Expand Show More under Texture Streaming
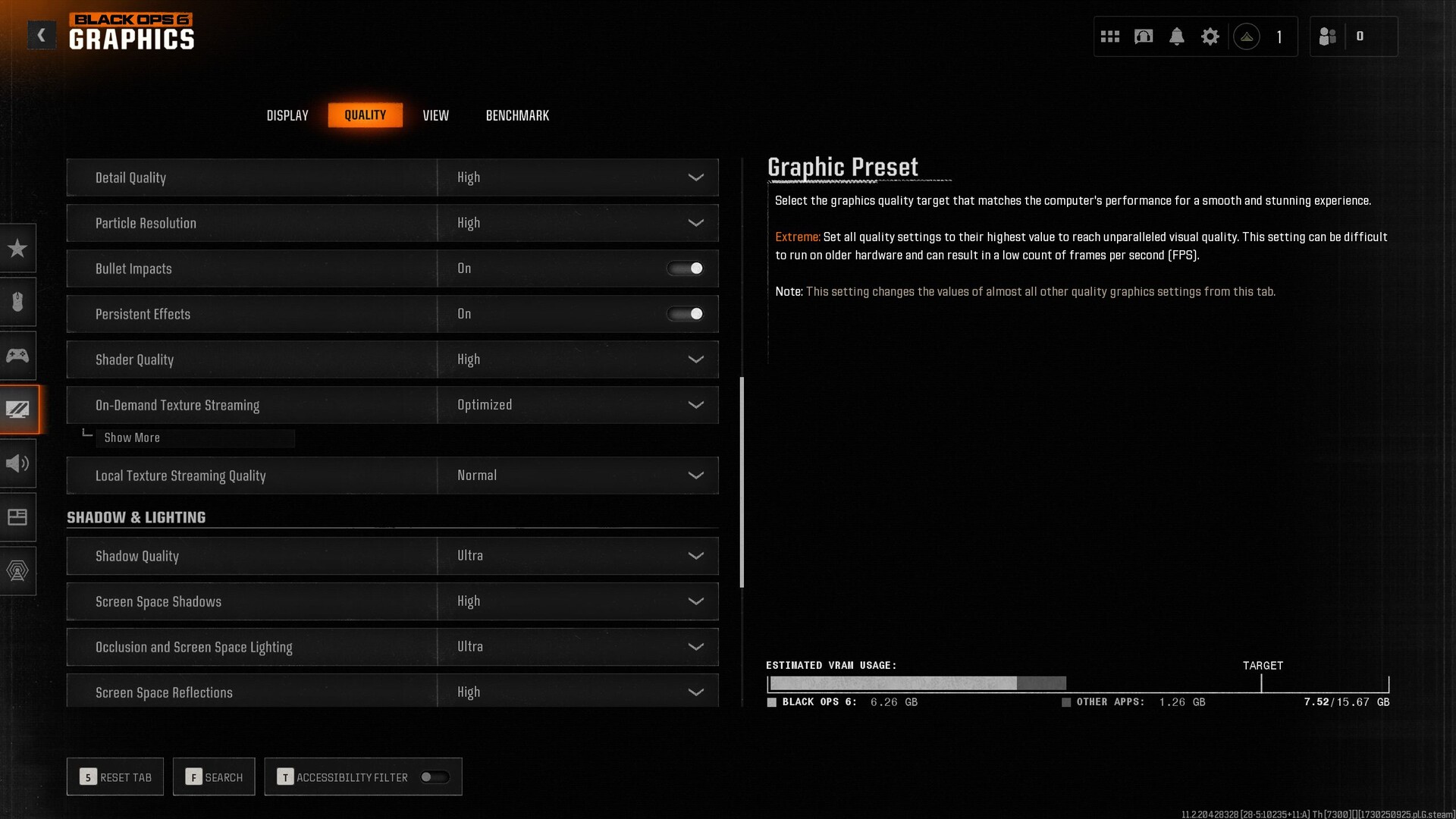The width and height of the screenshot is (1456, 819). point(132,438)
